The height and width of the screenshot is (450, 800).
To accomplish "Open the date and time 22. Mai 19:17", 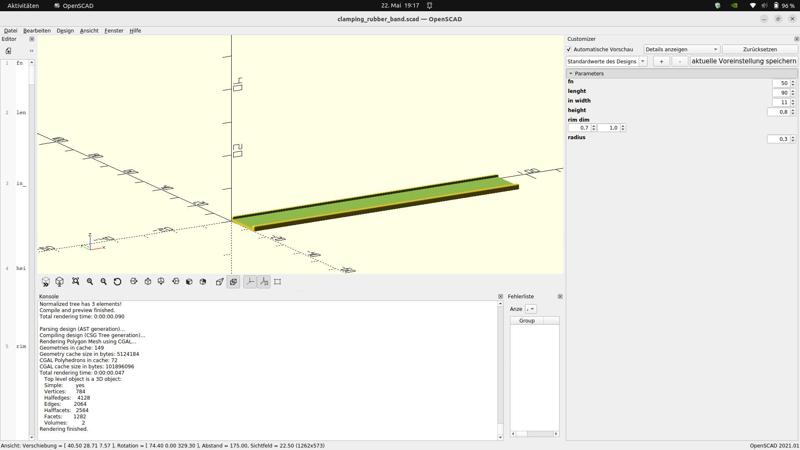I will [x=400, y=6].
